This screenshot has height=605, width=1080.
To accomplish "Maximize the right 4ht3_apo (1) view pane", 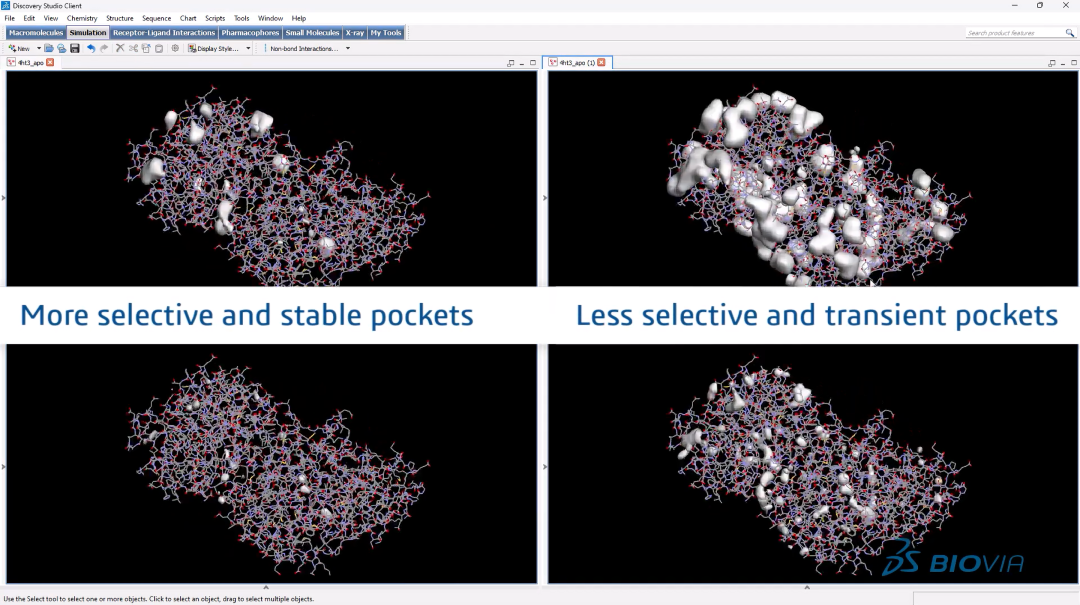I will click(x=1074, y=63).
